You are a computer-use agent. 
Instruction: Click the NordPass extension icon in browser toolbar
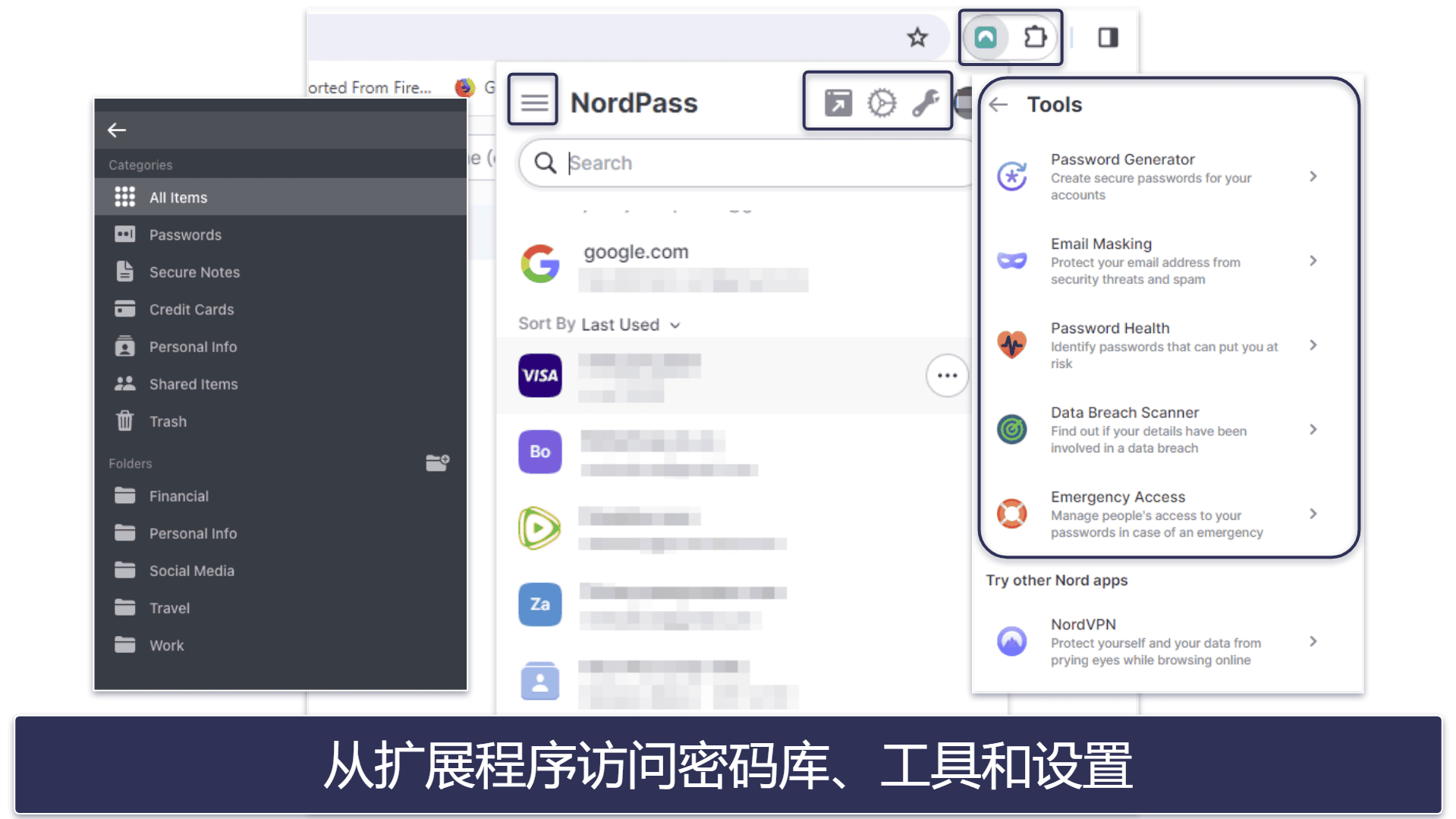pos(985,37)
